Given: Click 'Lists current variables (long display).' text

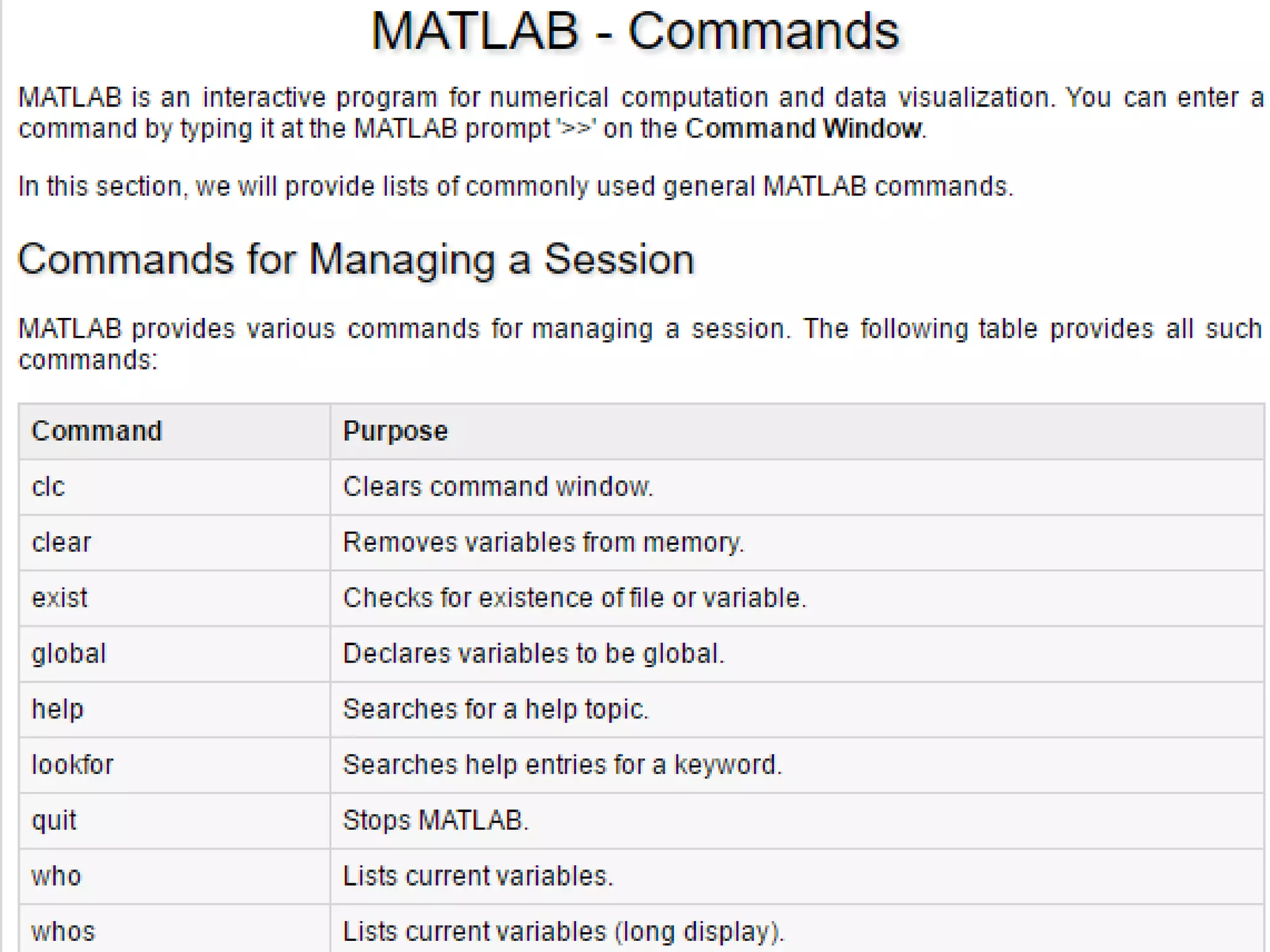Looking at the screenshot, I should [x=564, y=932].
